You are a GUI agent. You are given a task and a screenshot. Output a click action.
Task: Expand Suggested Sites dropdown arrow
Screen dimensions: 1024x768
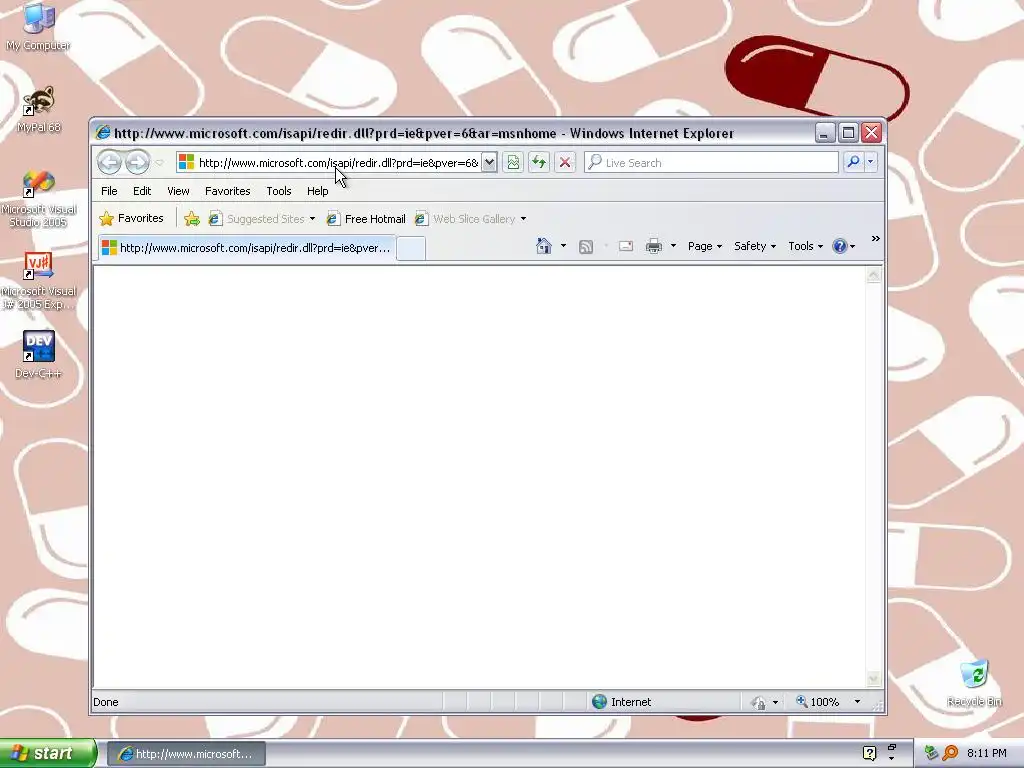click(312, 219)
